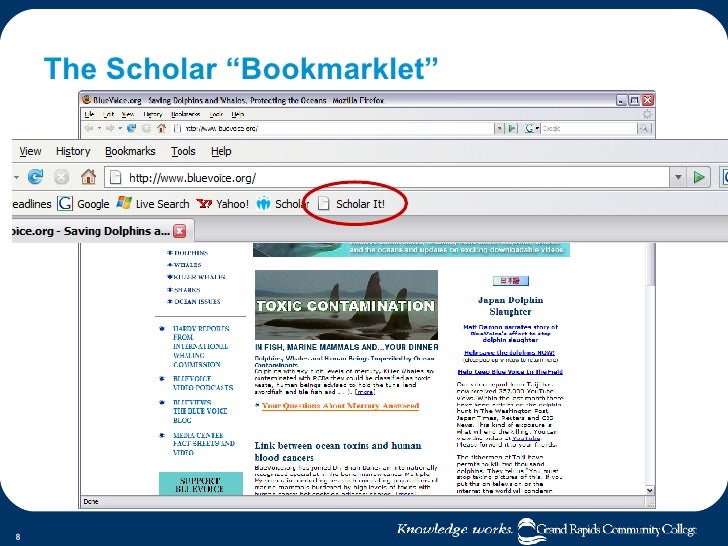Screen dimensions: 728x546
Task: Click the Support BlueVoice teal button
Action: [x=201, y=484]
